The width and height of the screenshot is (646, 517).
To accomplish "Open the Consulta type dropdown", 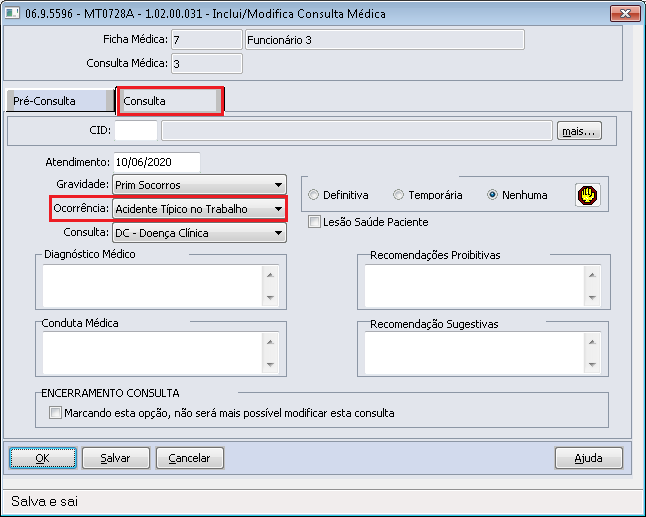I will pyautogui.click(x=199, y=233).
